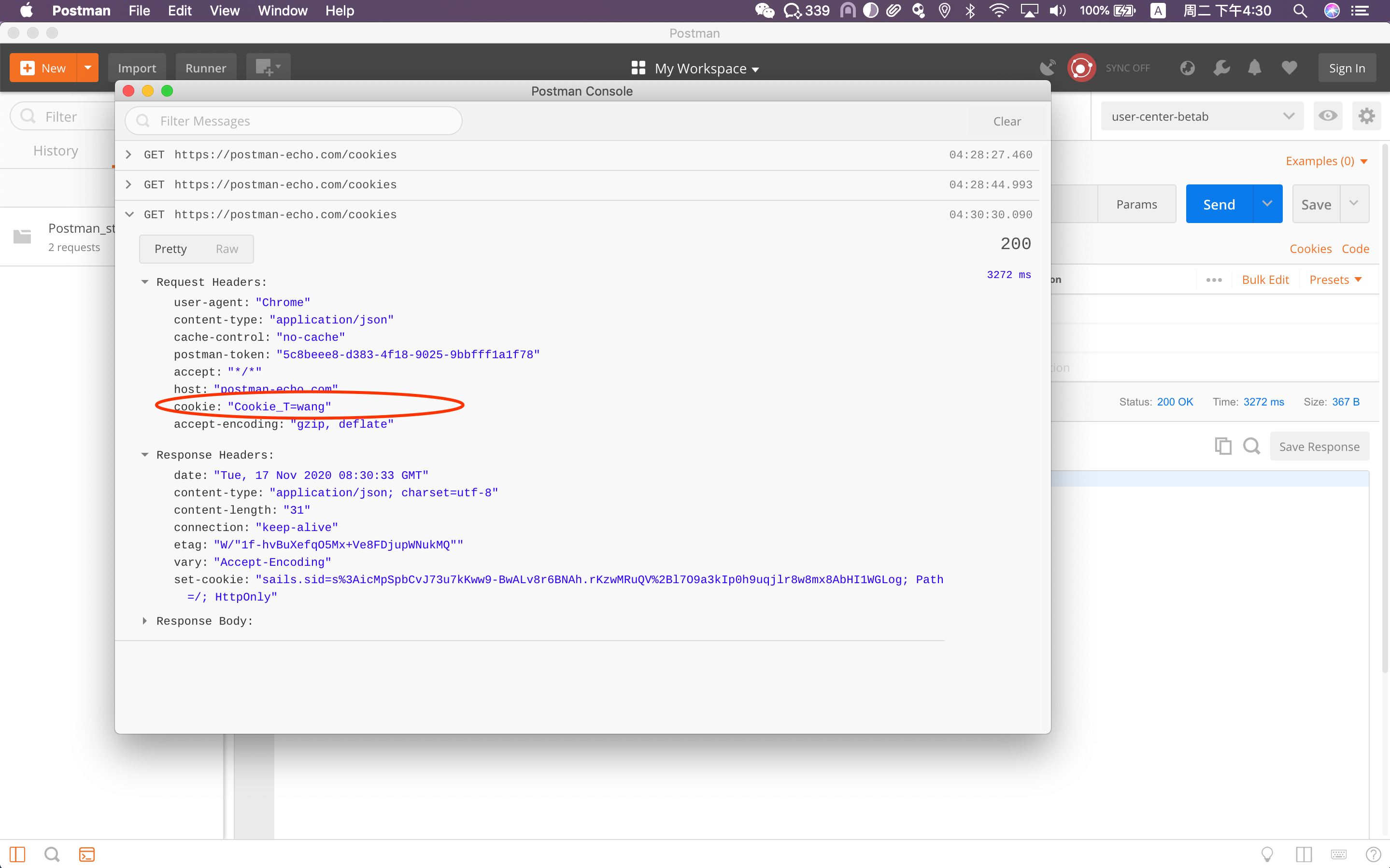Clear the Postman Console messages

point(1007,121)
